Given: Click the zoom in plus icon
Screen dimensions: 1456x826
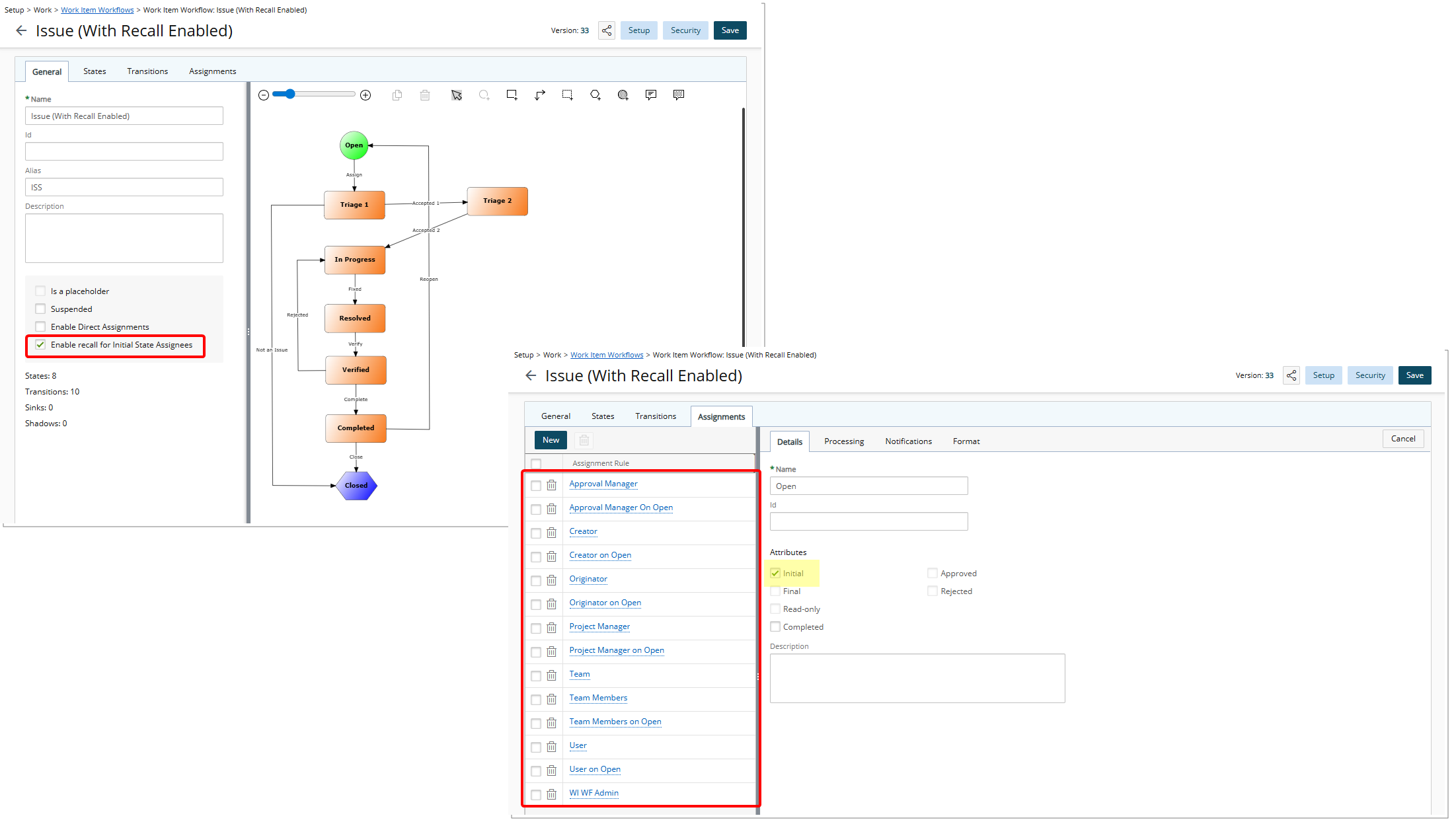Looking at the screenshot, I should coord(365,95).
